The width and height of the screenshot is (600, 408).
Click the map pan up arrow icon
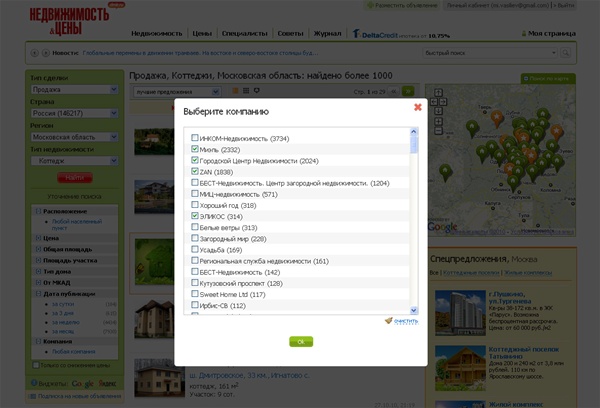[x=439, y=92]
